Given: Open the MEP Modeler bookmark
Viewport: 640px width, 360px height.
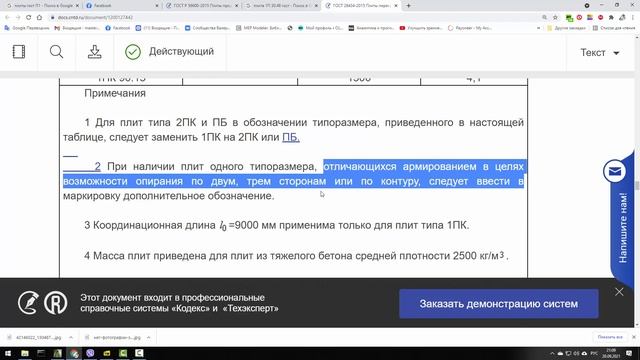Looking at the screenshot, I should click(259, 28).
